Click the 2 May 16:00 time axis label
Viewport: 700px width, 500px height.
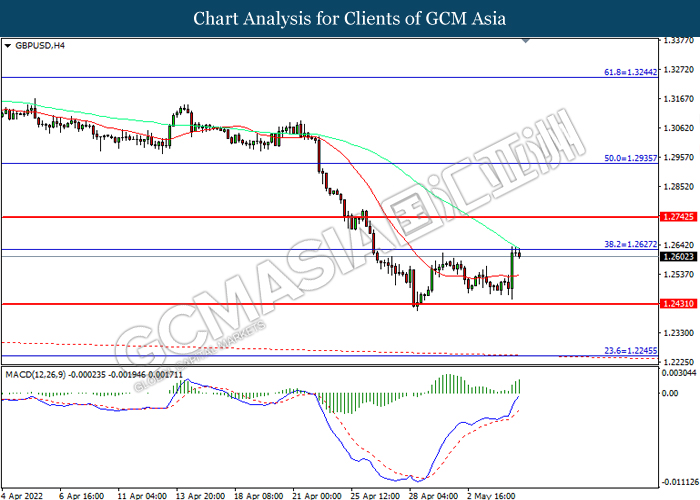point(491,496)
